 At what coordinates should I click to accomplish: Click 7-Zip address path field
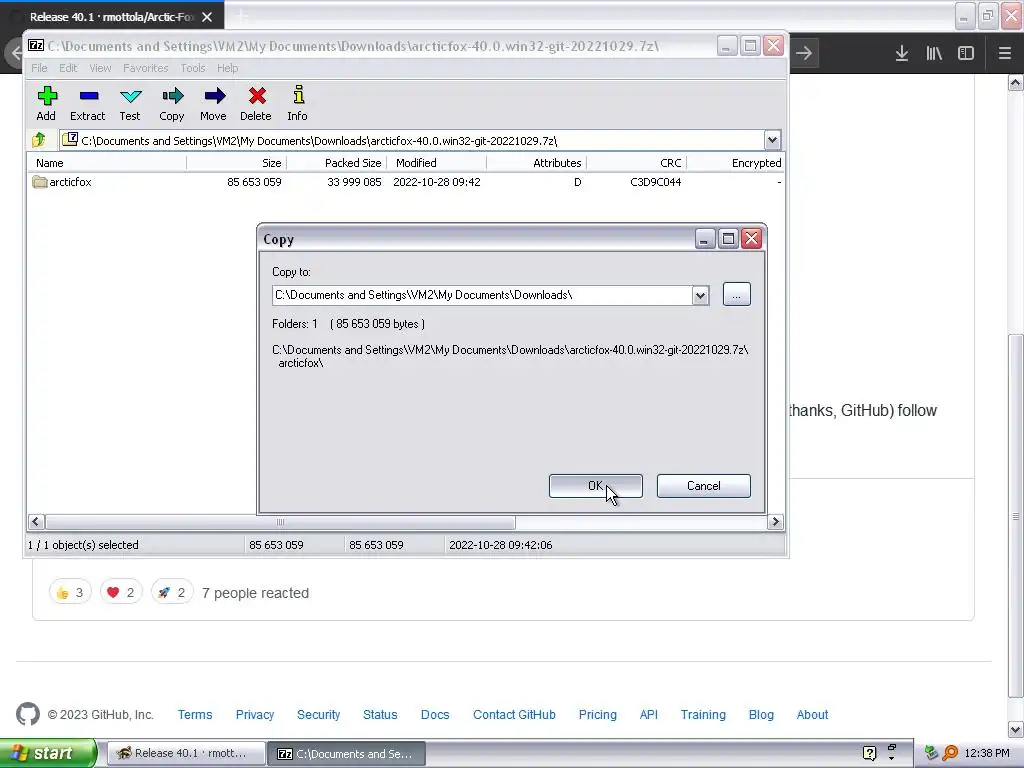412,140
